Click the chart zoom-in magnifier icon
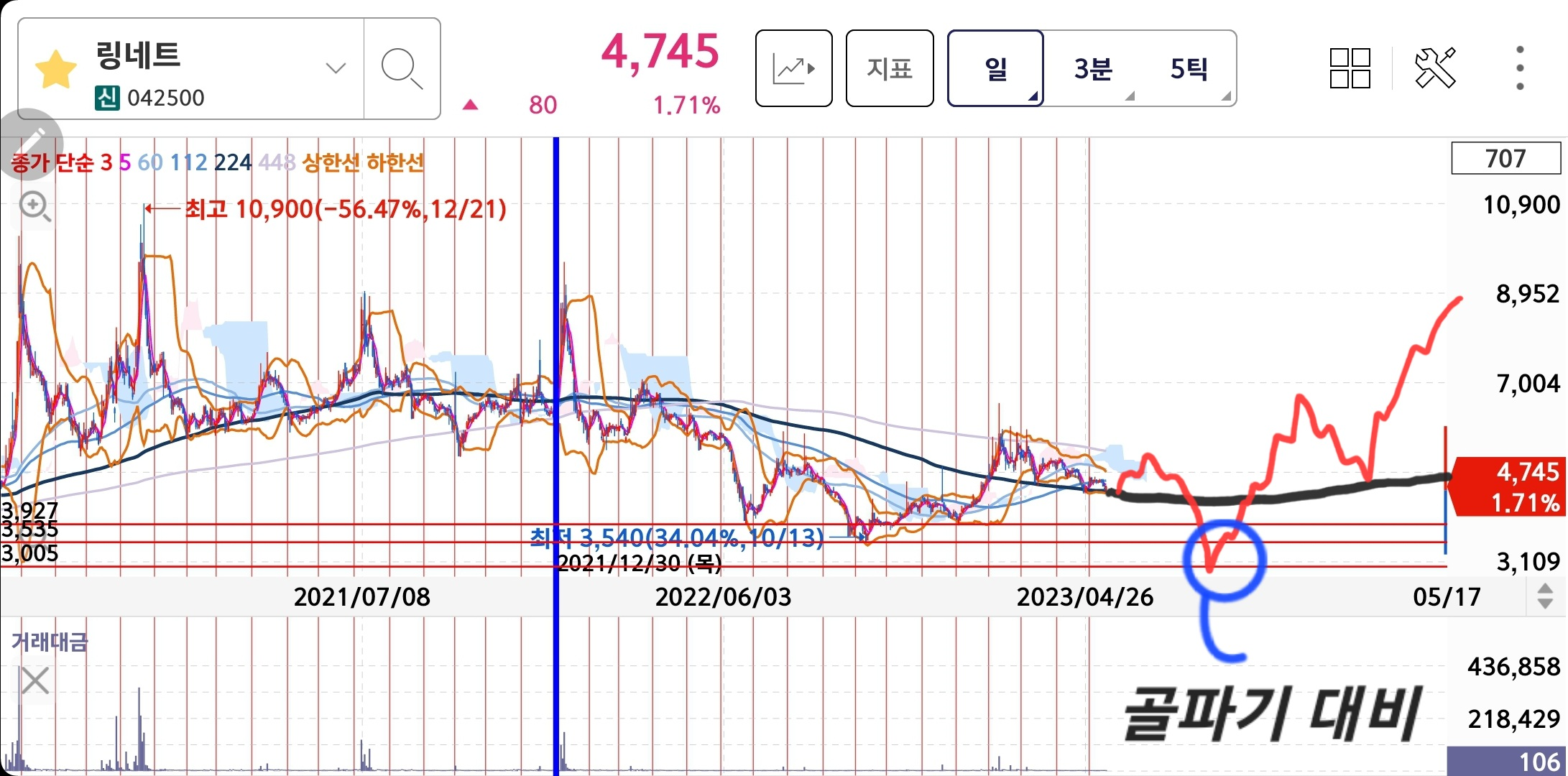This screenshot has height=776, width=1568. (34, 207)
